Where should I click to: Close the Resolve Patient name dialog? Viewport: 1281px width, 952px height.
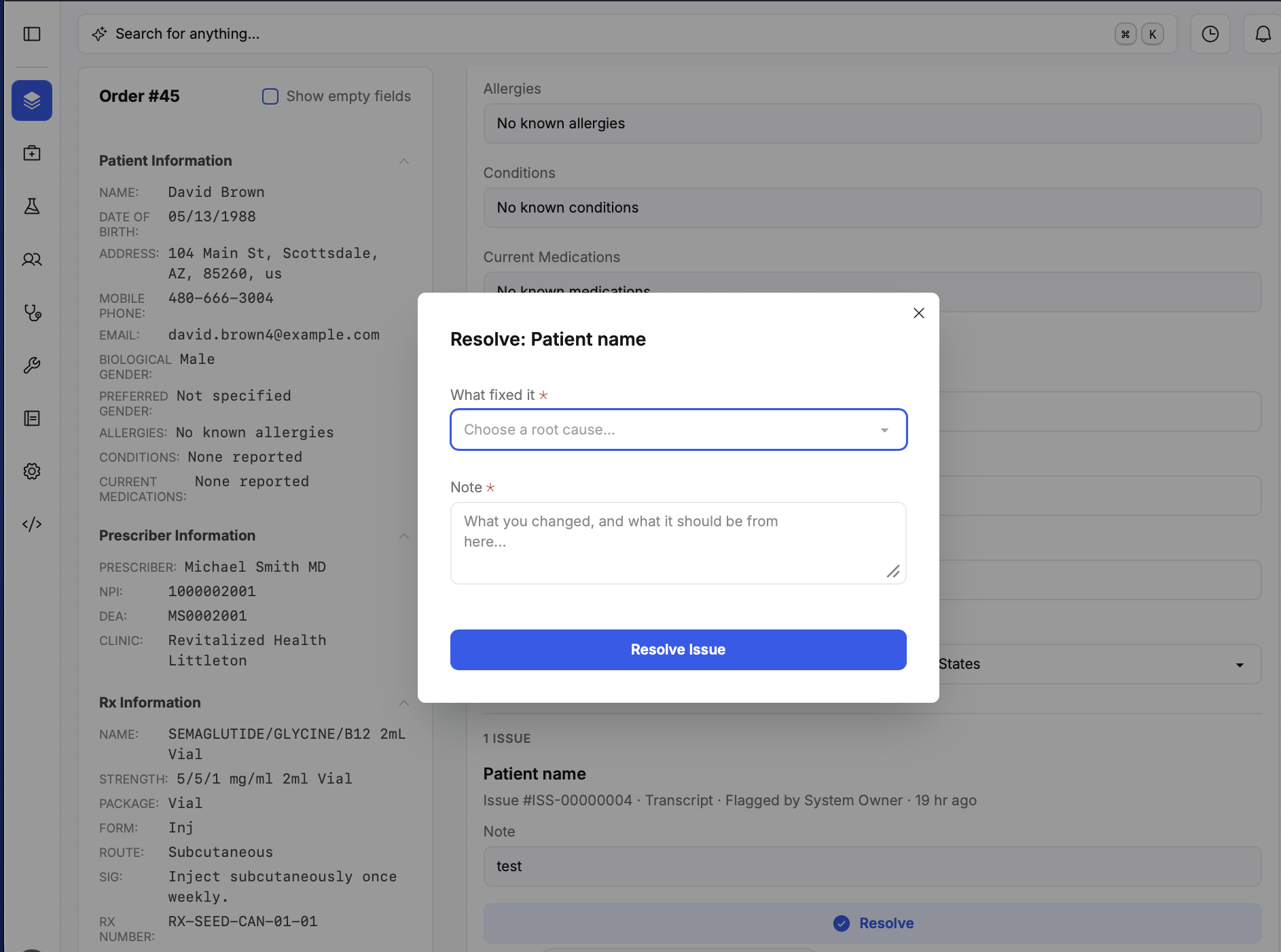pos(919,313)
